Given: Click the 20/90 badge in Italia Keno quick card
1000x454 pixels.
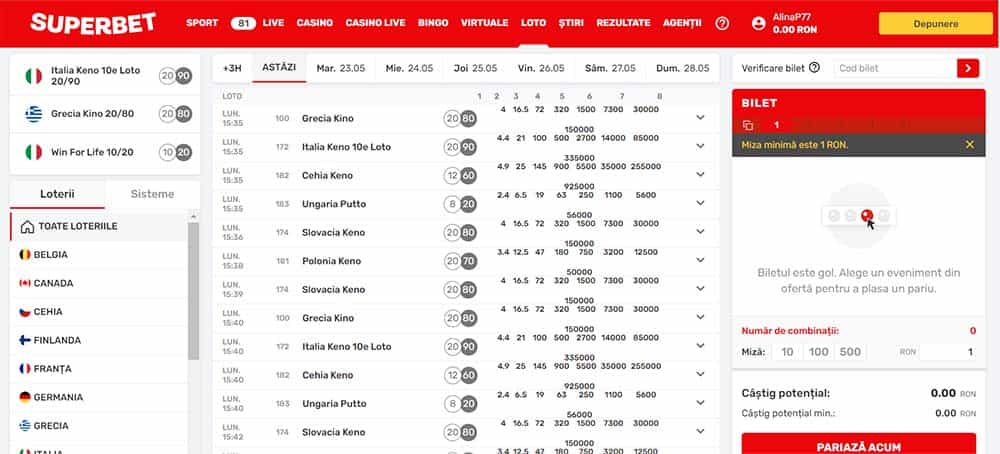Looking at the screenshot, I should (x=175, y=77).
